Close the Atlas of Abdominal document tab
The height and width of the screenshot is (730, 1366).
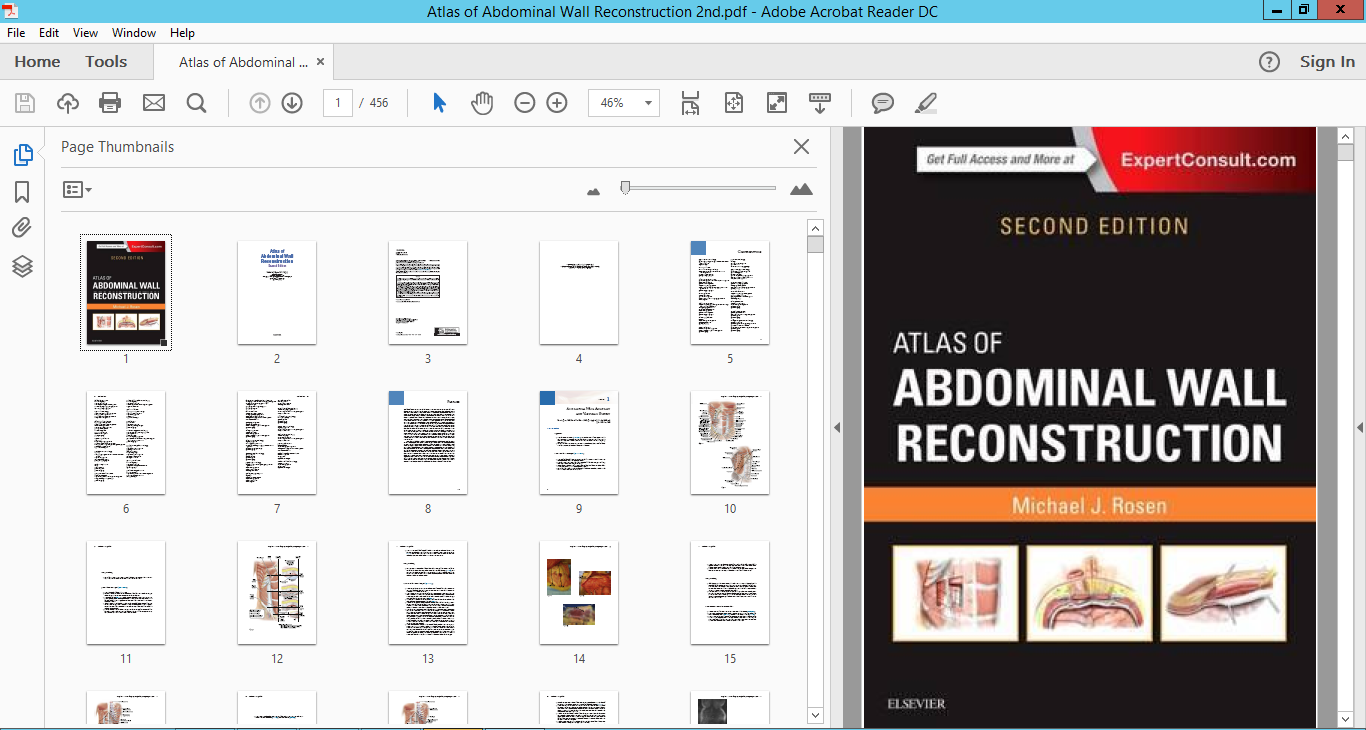coord(320,62)
